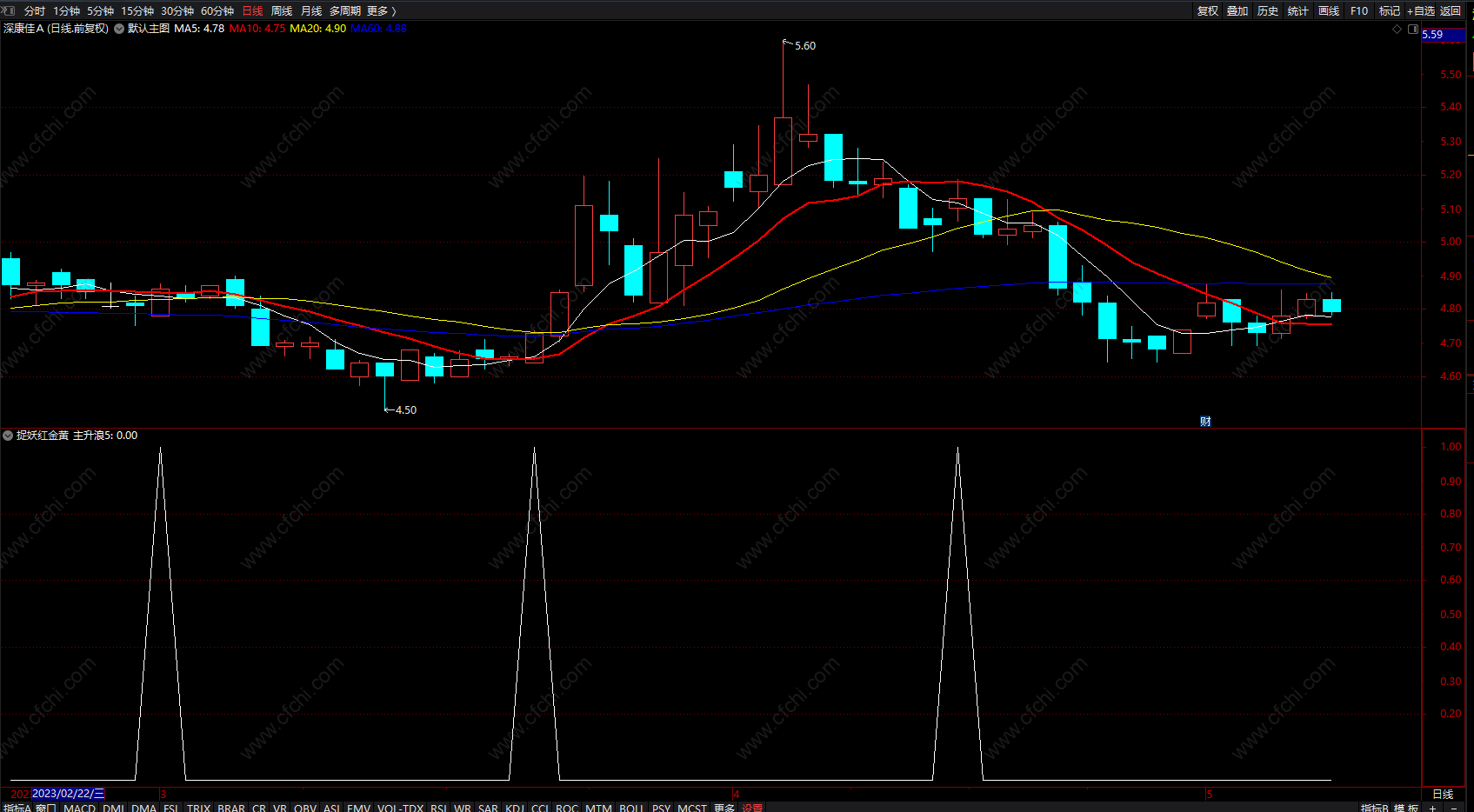The image size is (1474, 812).
Task: Select the 30分钟 period tab
Action: (x=177, y=10)
